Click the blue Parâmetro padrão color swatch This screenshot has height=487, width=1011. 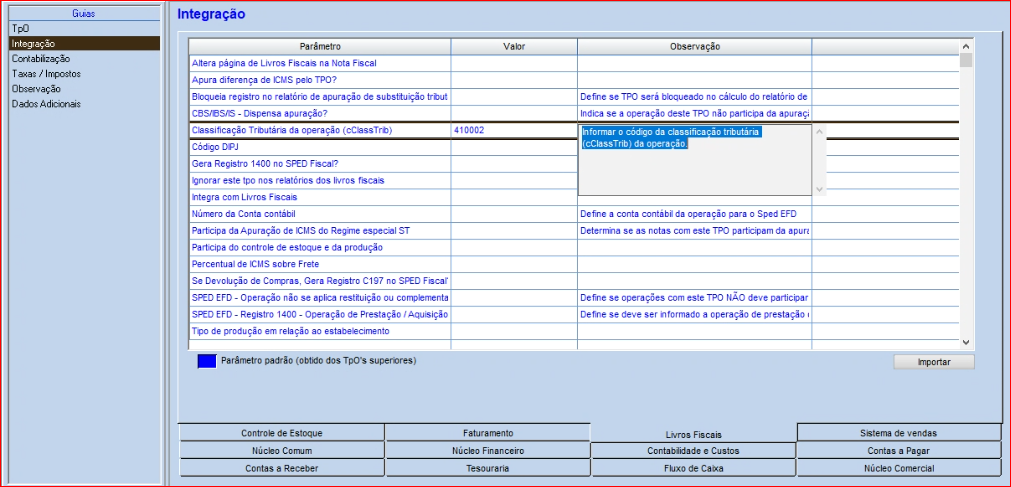(x=207, y=361)
